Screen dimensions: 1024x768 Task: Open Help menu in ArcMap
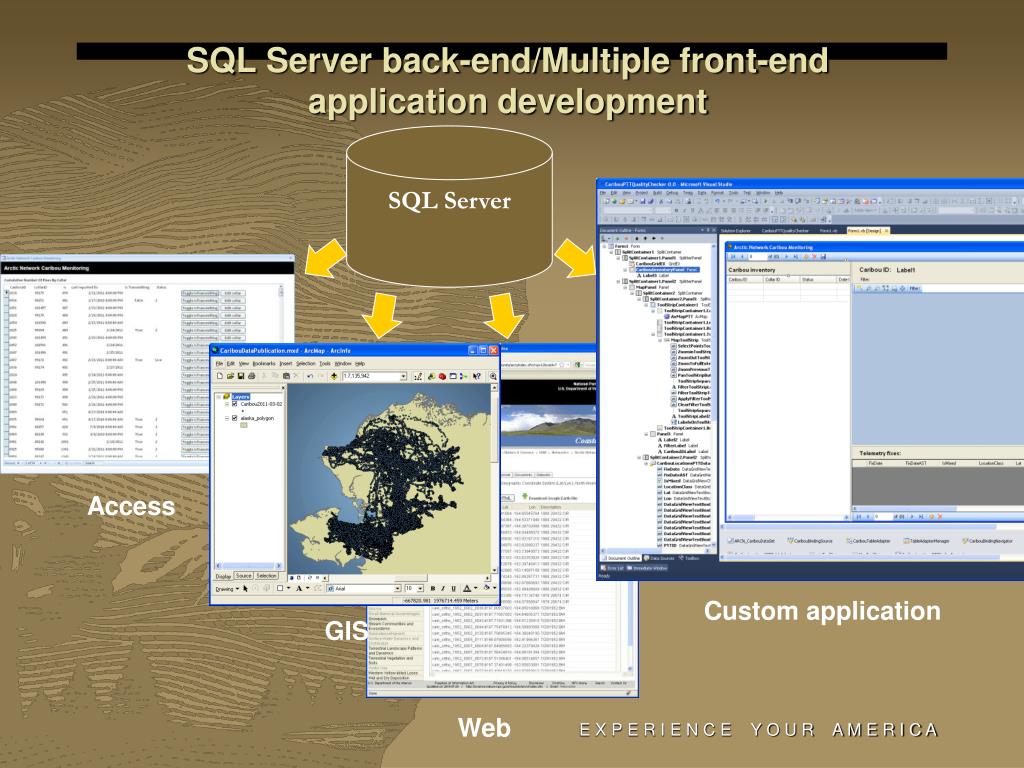click(x=360, y=364)
